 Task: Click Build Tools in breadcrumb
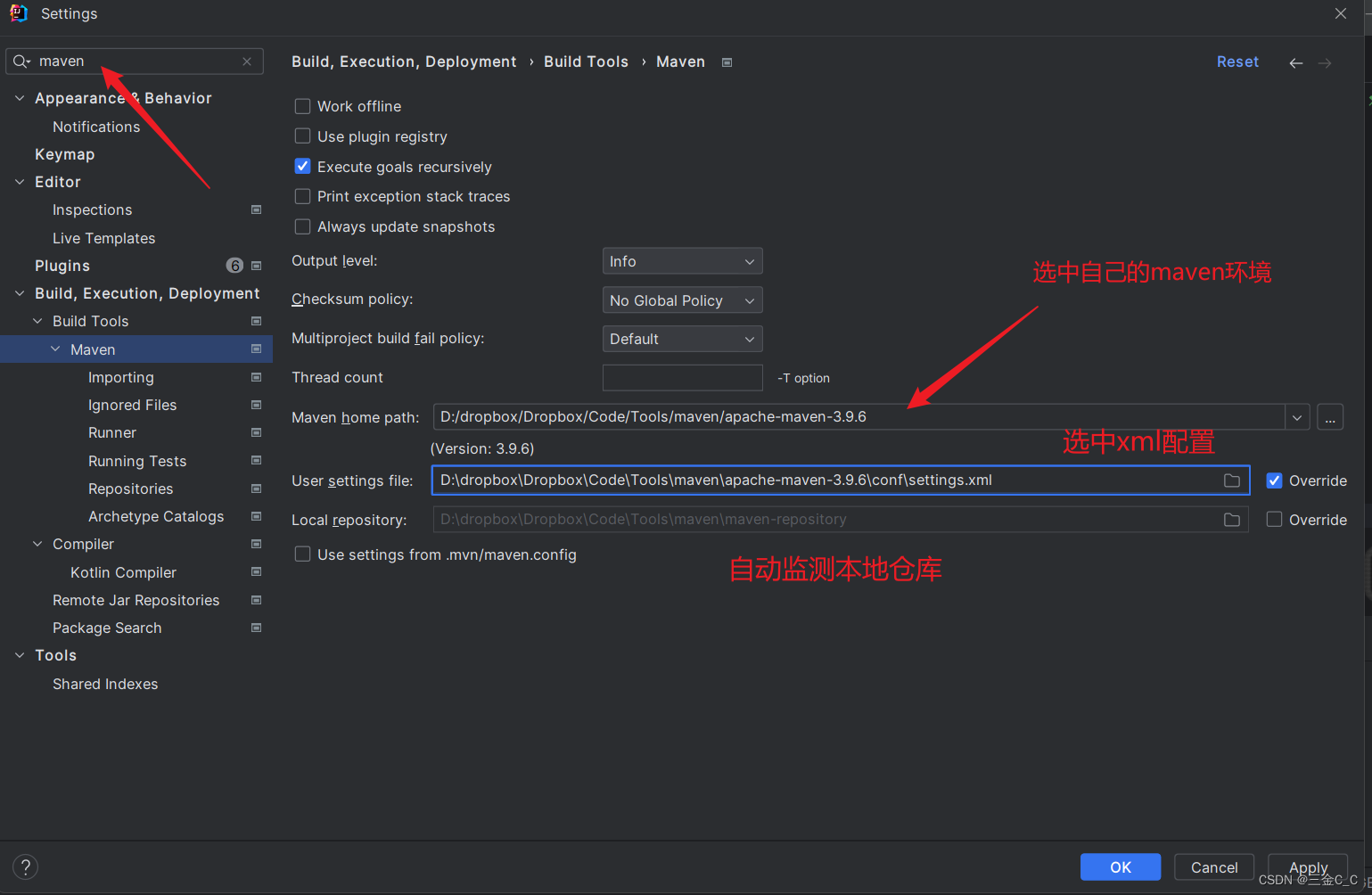(586, 62)
